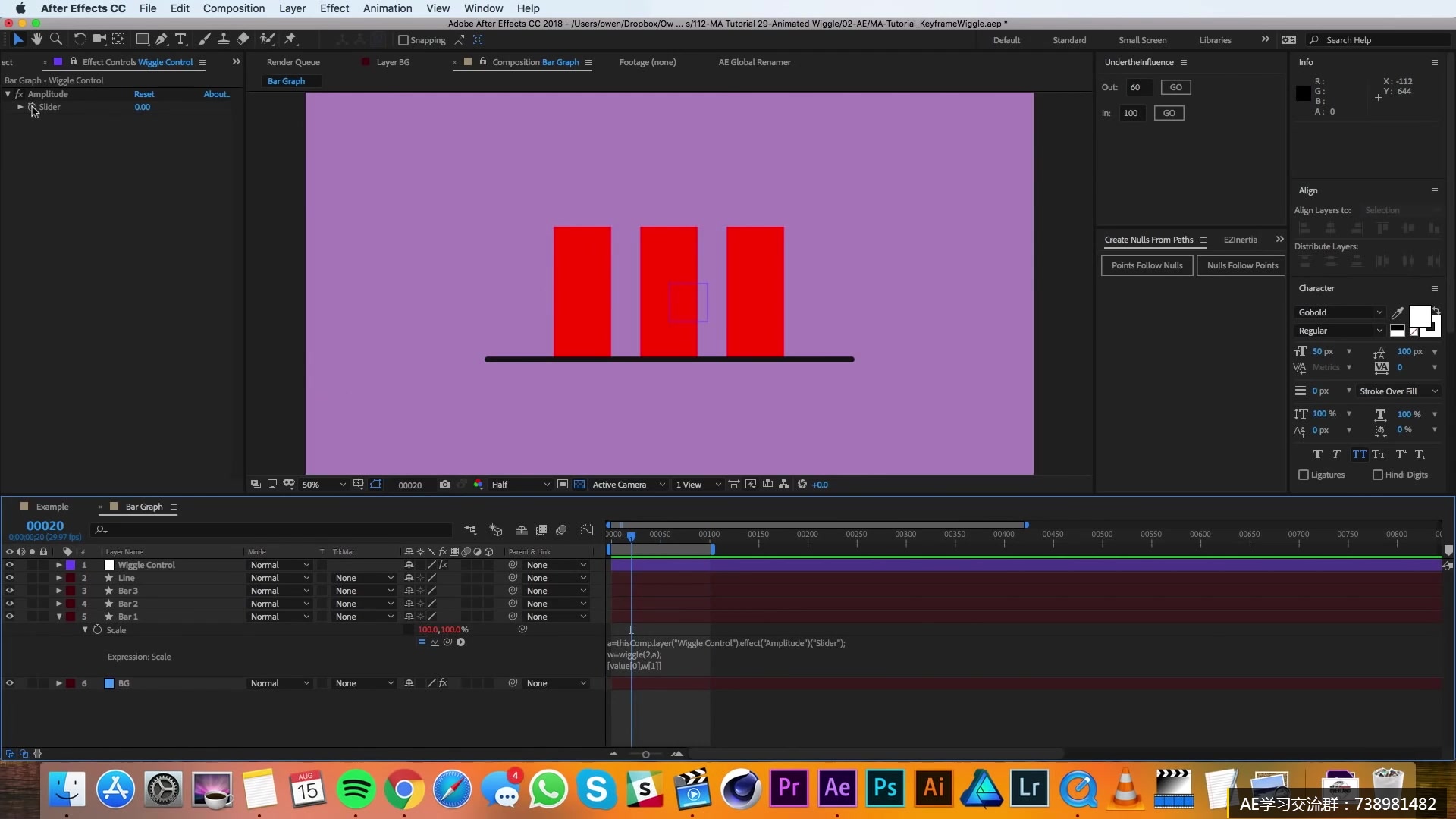Enable the Snapping checkbox
1456x819 pixels.
coord(403,40)
